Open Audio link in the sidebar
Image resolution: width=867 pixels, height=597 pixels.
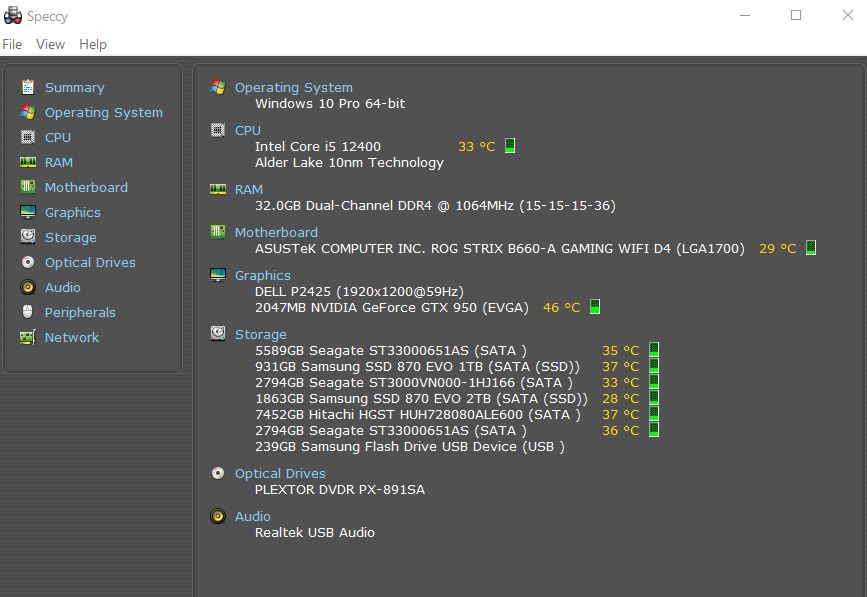click(x=62, y=287)
